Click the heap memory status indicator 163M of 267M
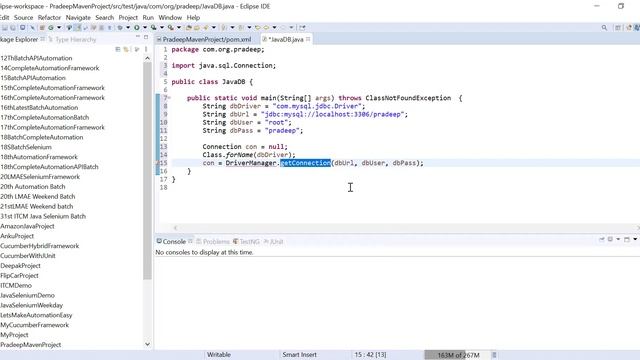 [x=458, y=355]
